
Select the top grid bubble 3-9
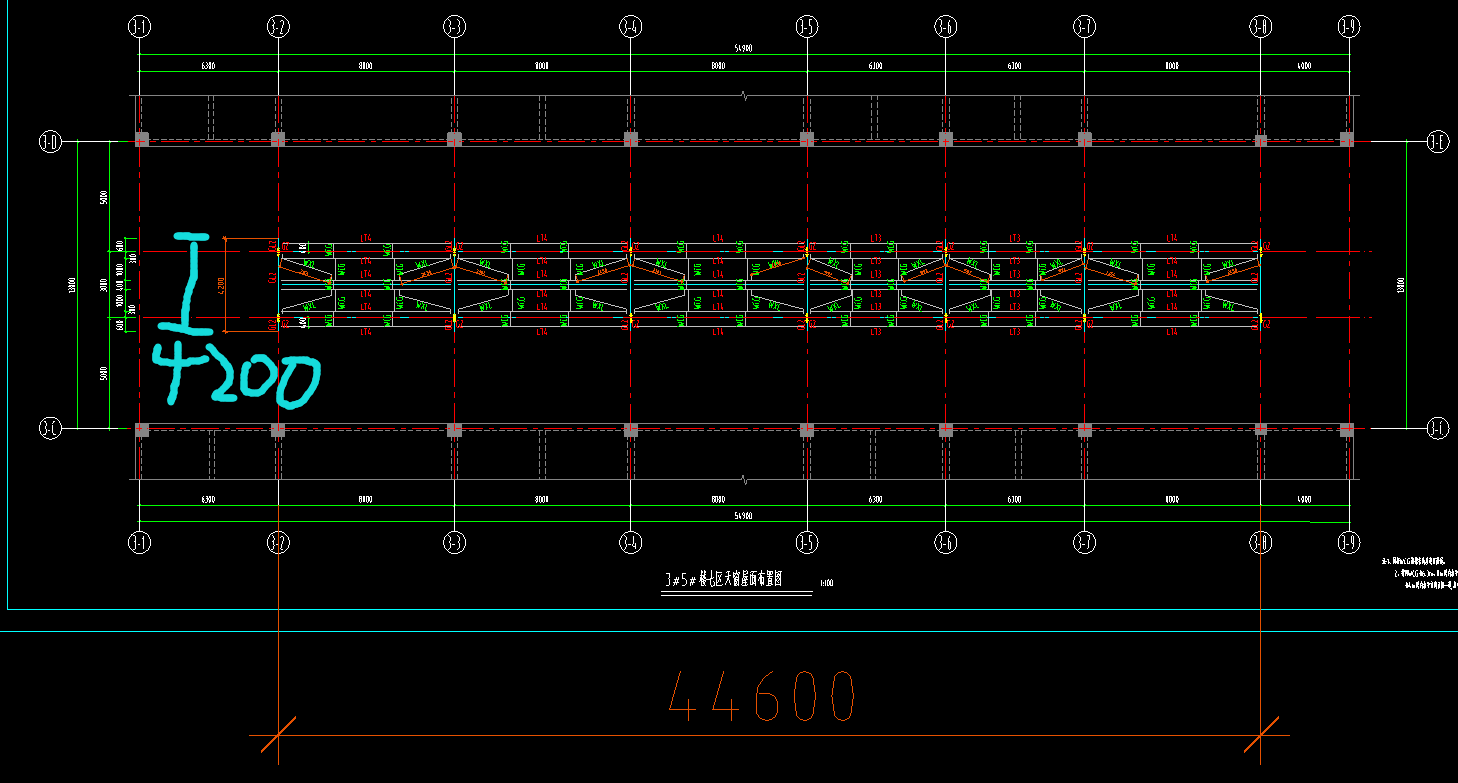(x=1348, y=27)
